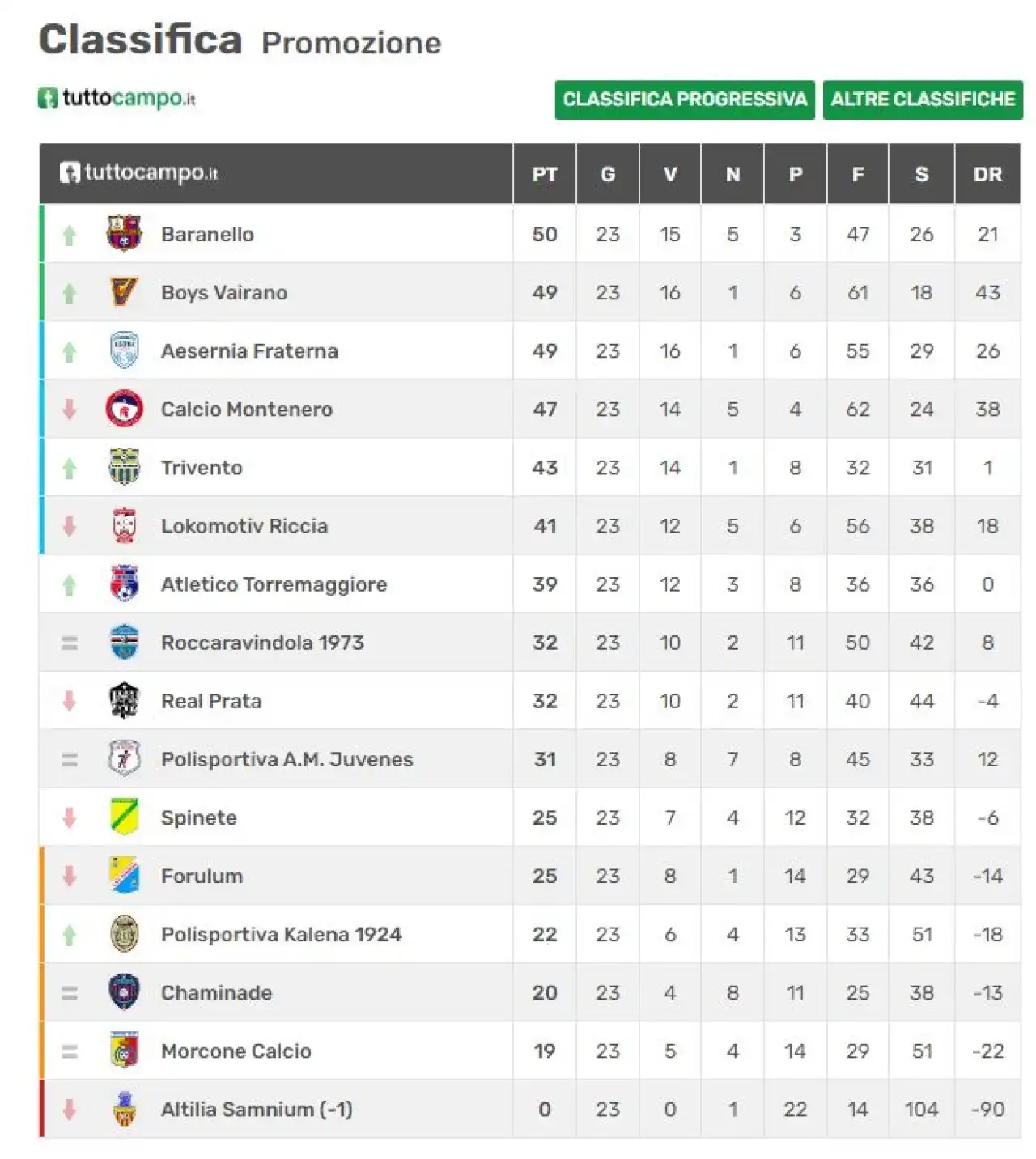The height and width of the screenshot is (1159, 1036).
Task: Open the Atletico Torremaggiore team link
Action: [x=274, y=584]
